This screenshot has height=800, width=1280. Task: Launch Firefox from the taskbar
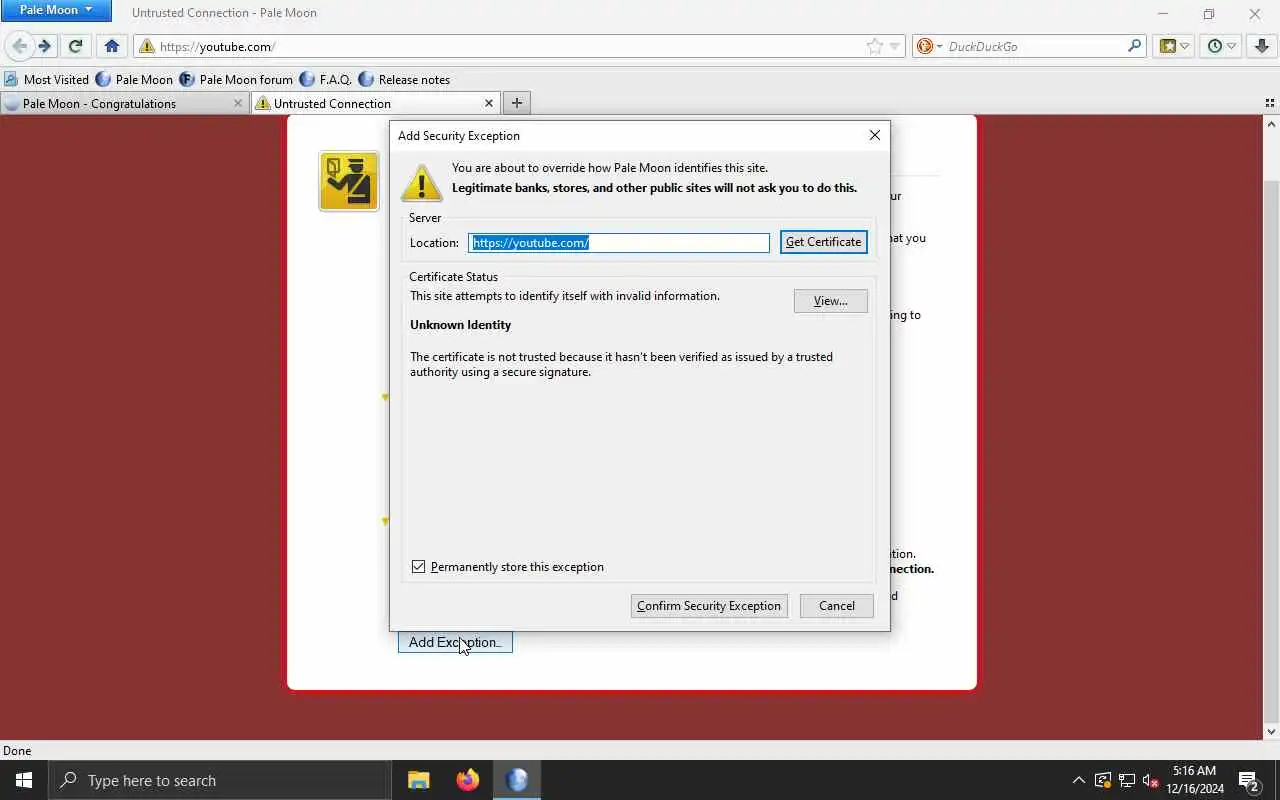tap(468, 780)
